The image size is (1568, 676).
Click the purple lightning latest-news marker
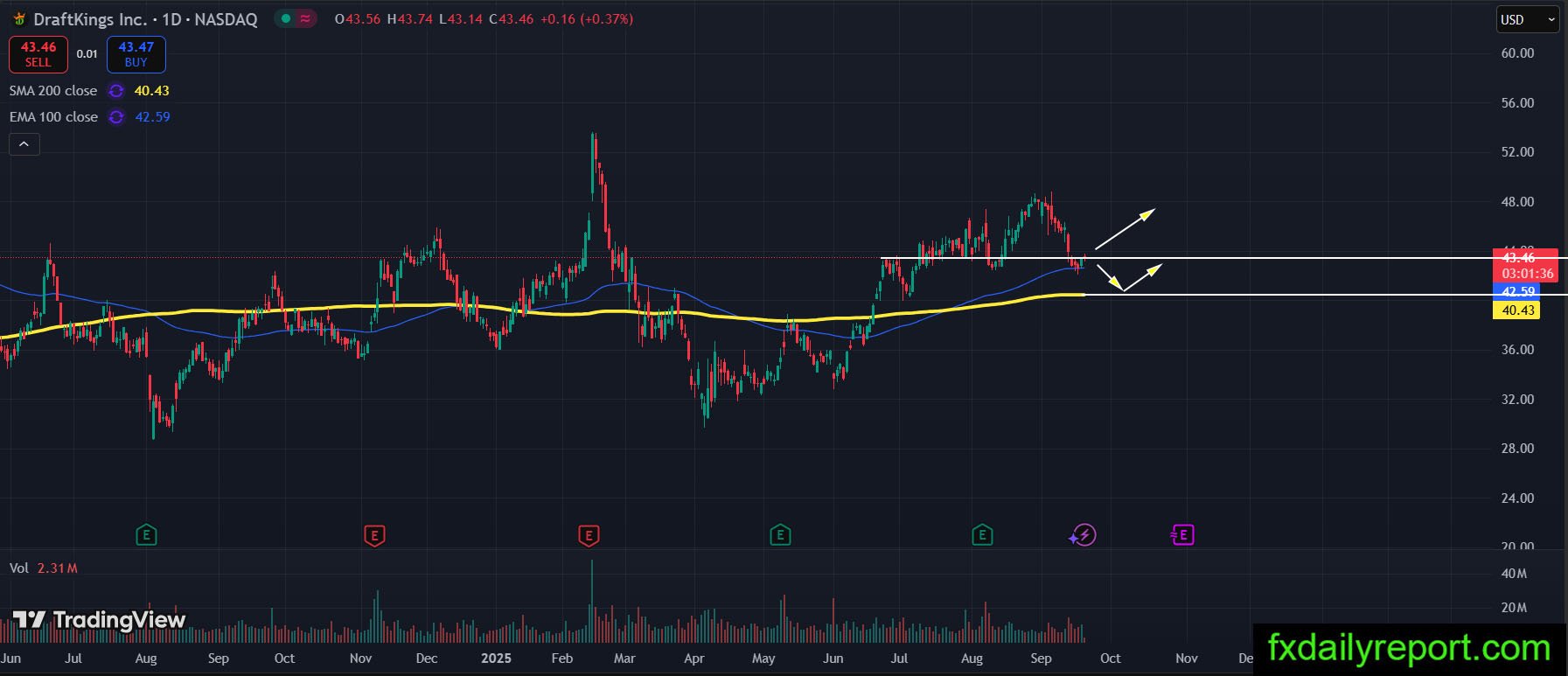(x=1083, y=534)
